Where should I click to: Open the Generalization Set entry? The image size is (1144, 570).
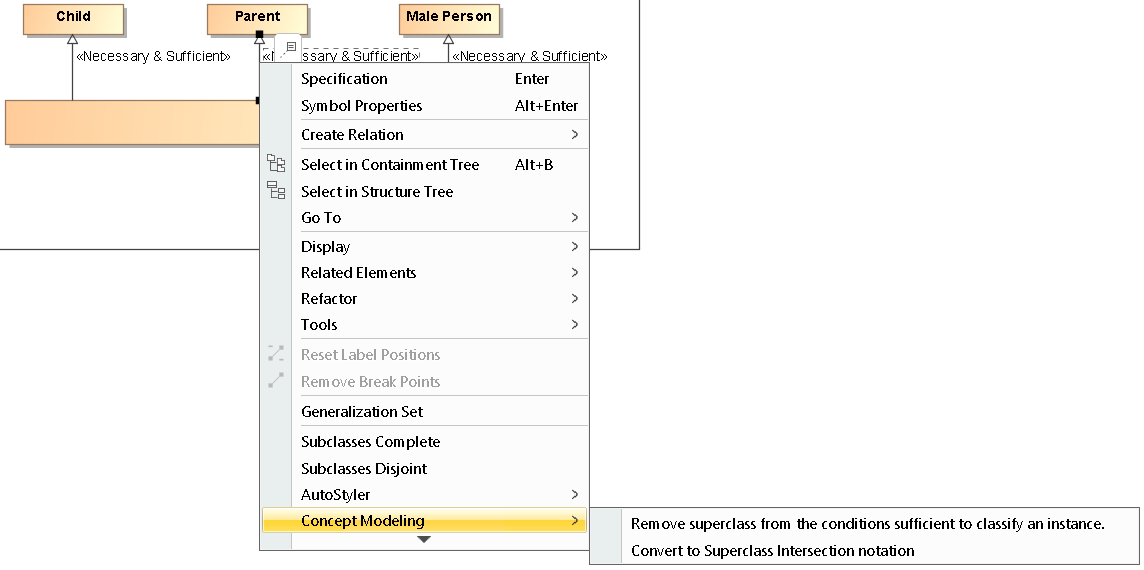pyautogui.click(x=362, y=412)
